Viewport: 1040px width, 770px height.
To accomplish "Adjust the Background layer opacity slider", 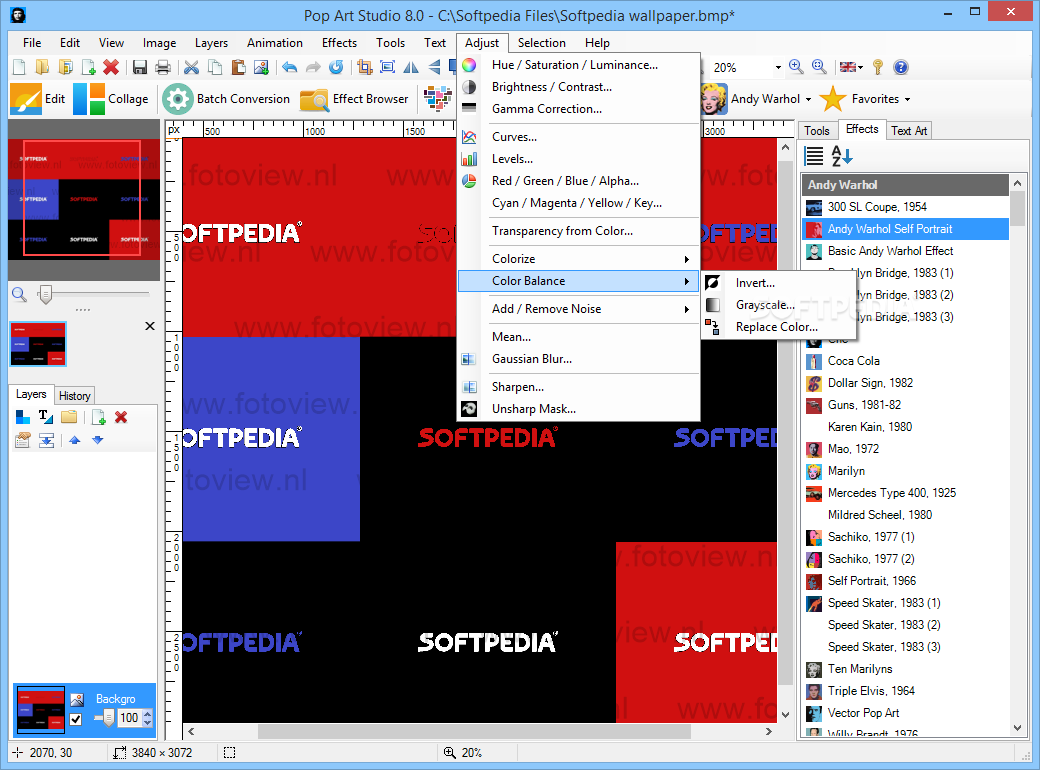I will (x=108, y=718).
